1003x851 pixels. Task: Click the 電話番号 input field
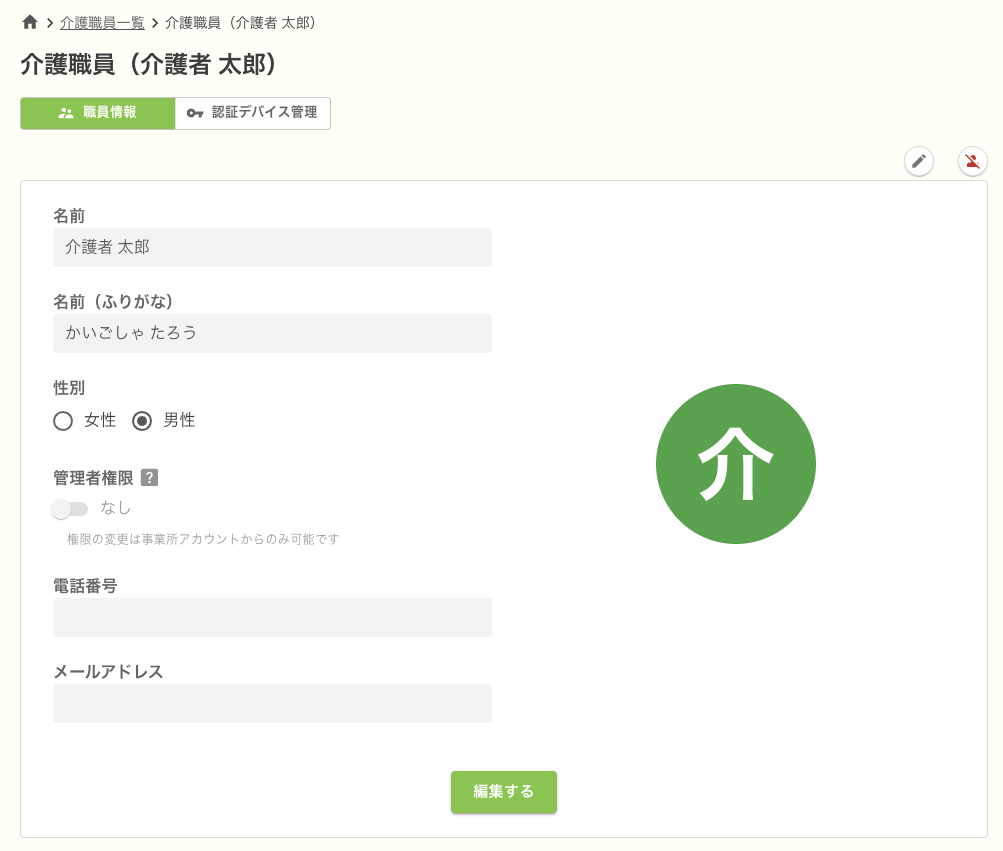272,617
